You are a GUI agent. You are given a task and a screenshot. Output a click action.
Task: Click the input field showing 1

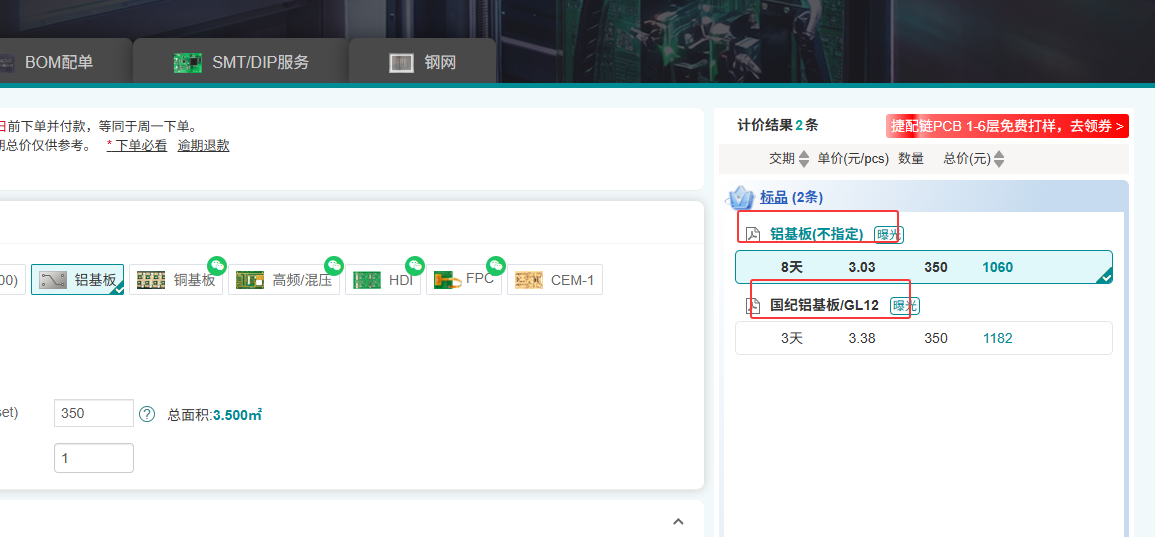94,458
